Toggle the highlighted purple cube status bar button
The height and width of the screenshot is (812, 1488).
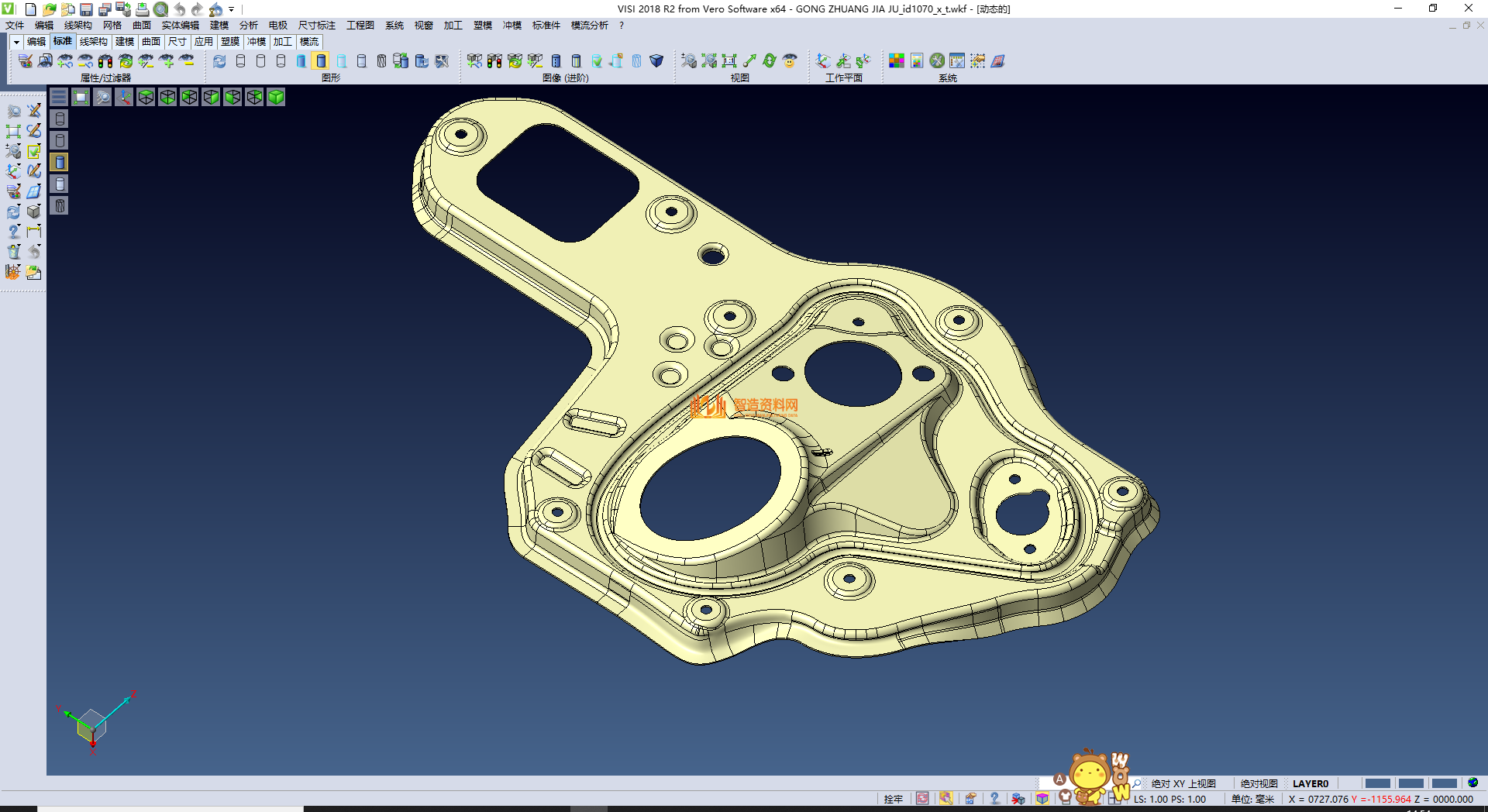tap(1042, 799)
